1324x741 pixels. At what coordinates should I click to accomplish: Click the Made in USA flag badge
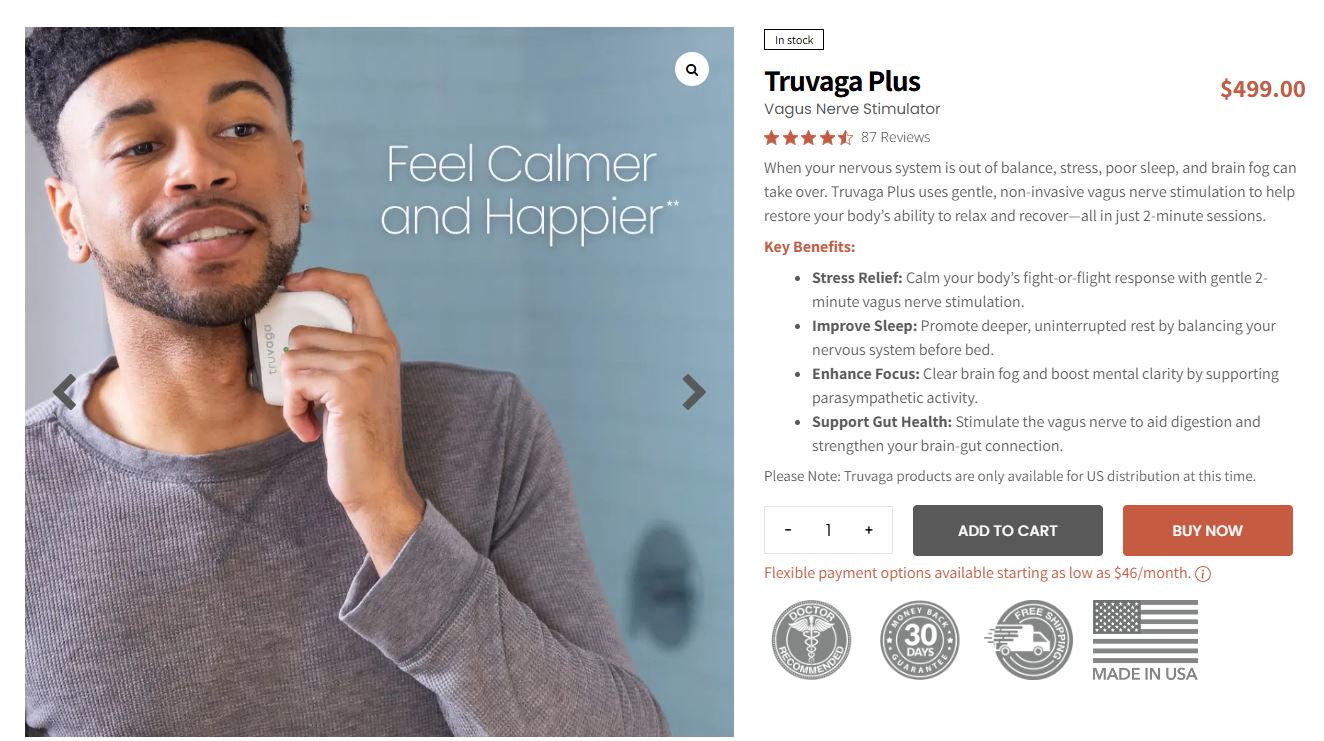(1145, 641)
